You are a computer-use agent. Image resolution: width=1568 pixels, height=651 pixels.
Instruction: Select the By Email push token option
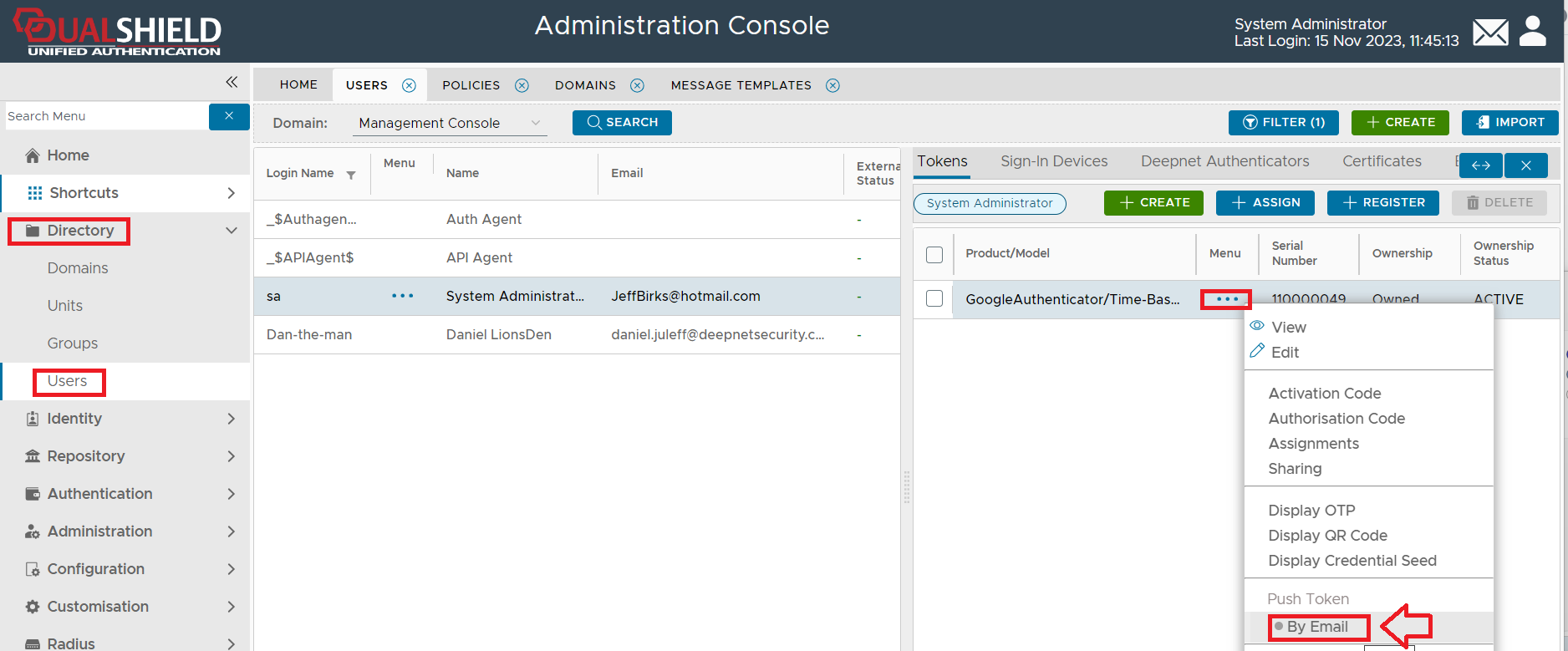pyautogui.click(x=1317, y=627)
